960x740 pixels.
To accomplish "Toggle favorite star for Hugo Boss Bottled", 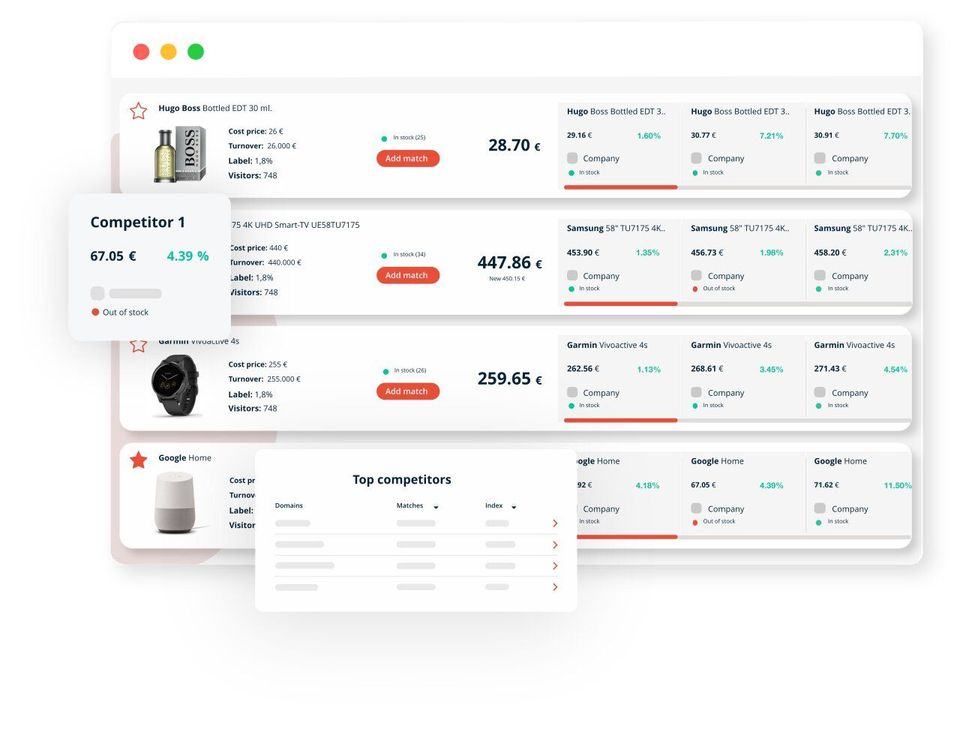I will [x=138, y=111].
